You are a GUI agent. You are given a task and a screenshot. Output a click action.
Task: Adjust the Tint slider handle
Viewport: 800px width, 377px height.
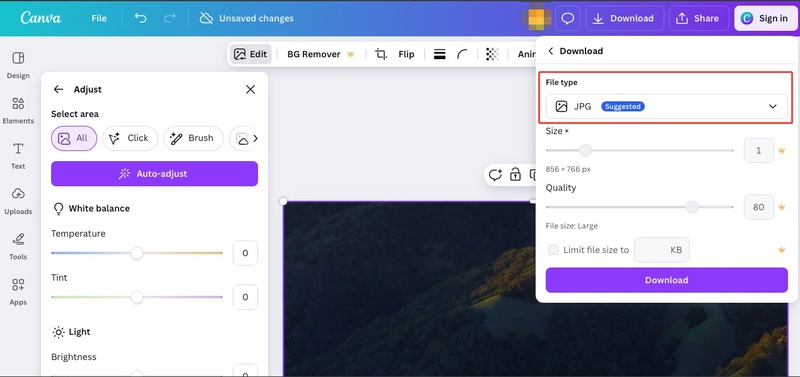pos(137,297)
